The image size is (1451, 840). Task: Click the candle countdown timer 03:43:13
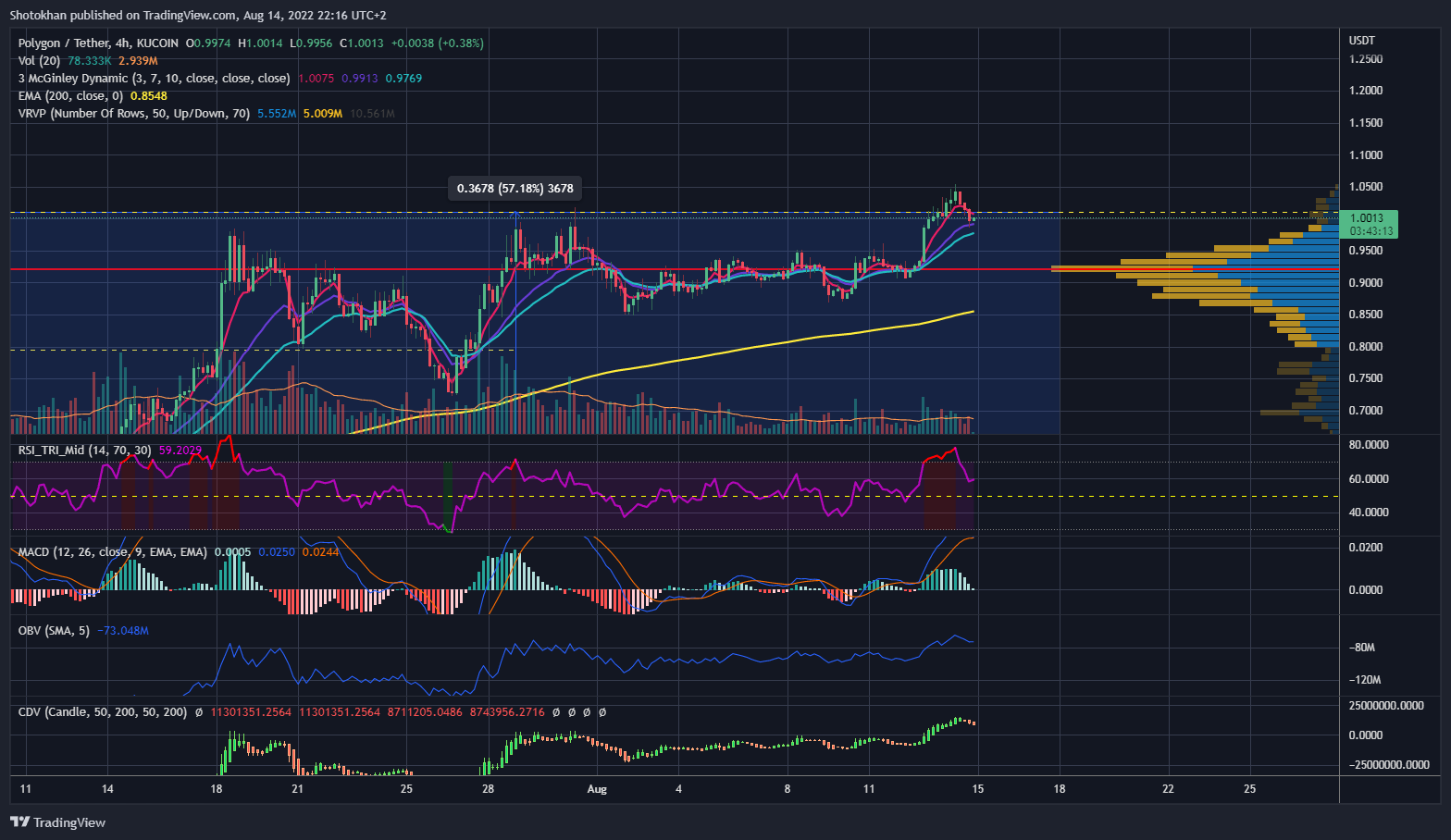coord(1370,231)
